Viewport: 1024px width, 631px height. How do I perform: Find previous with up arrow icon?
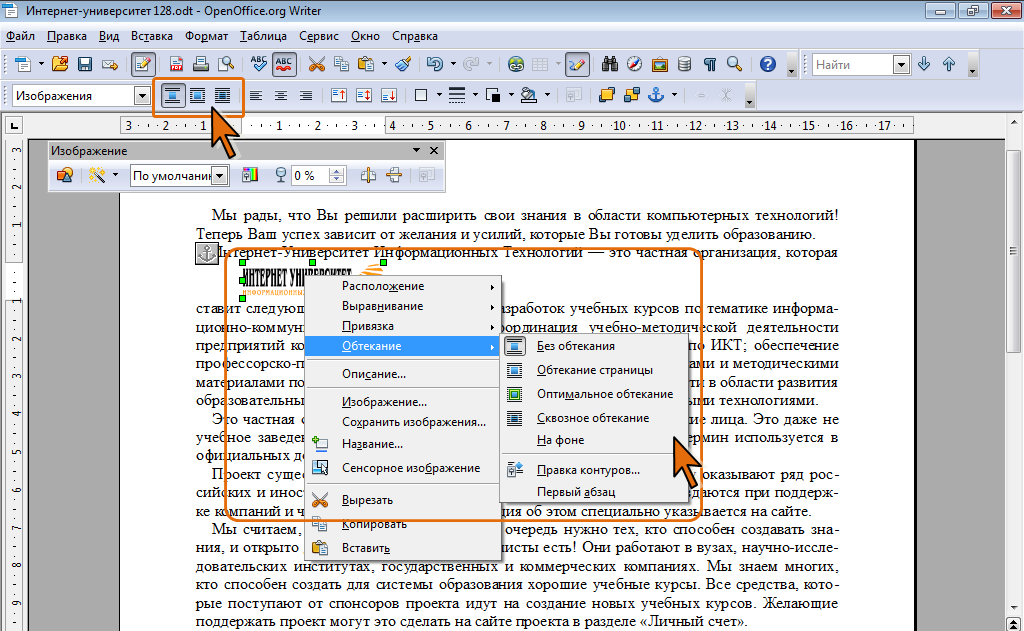tap(949, 64)
